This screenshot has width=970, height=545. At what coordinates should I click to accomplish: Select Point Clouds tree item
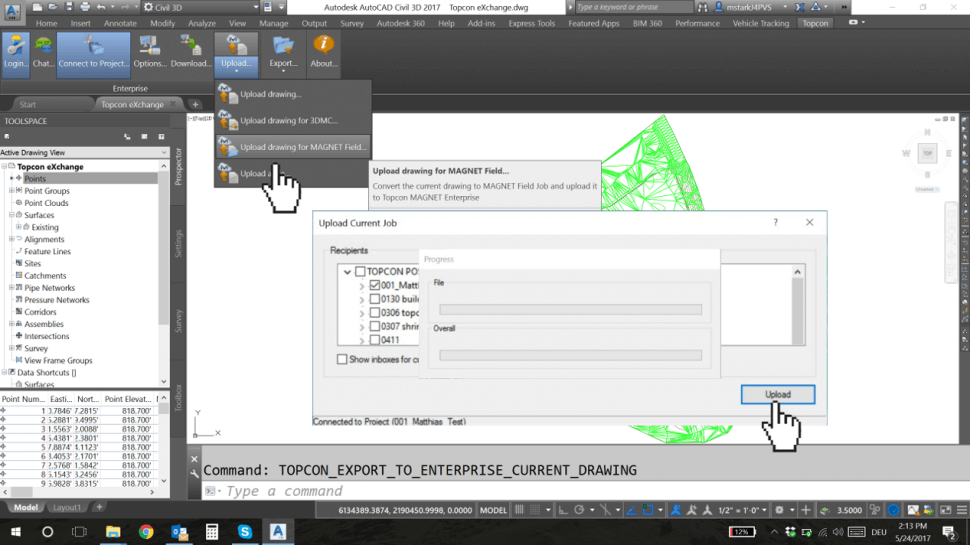coord(46,203)
